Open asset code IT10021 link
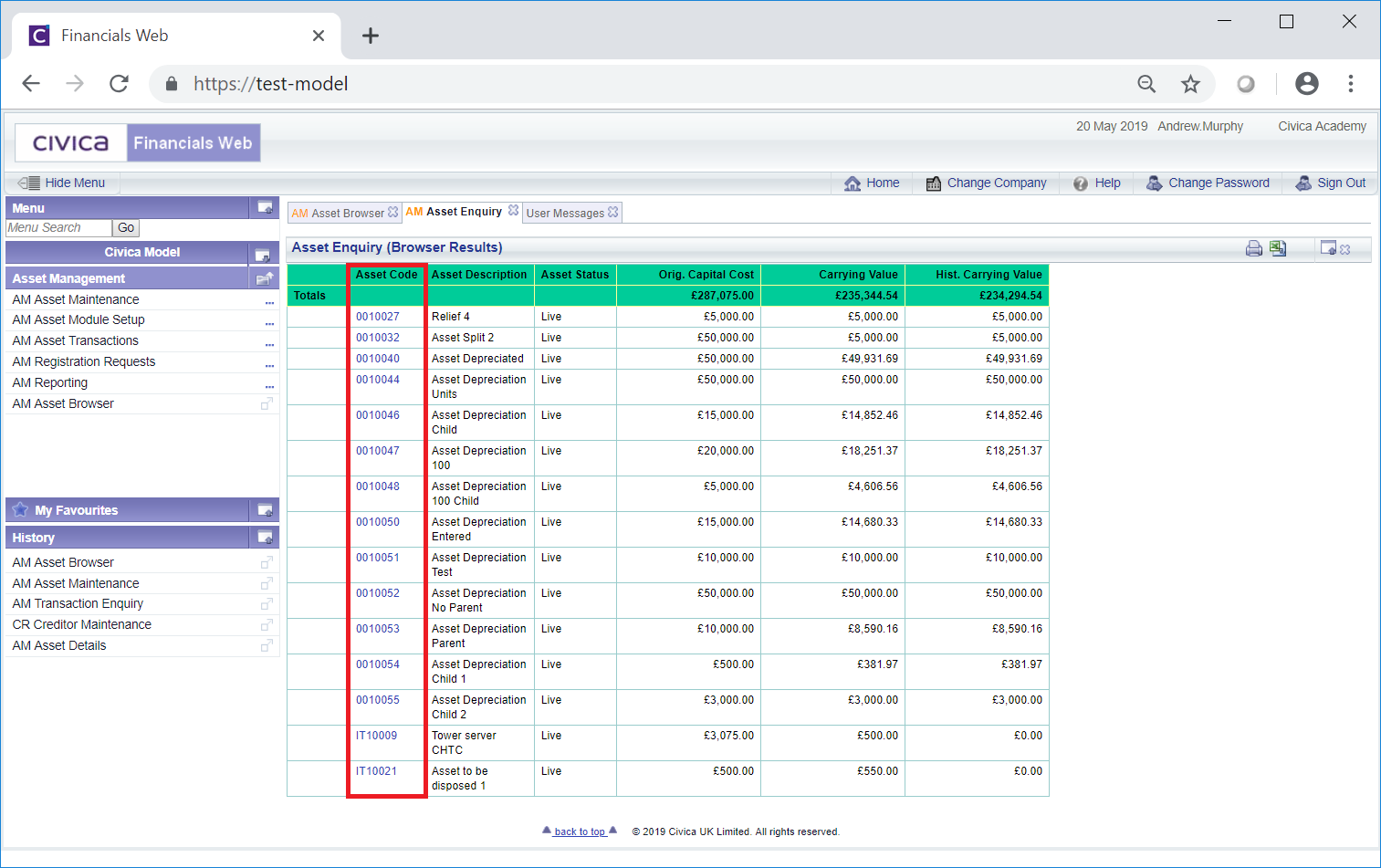The width and height of the screenshot is (1381, 868). (376, 771)
